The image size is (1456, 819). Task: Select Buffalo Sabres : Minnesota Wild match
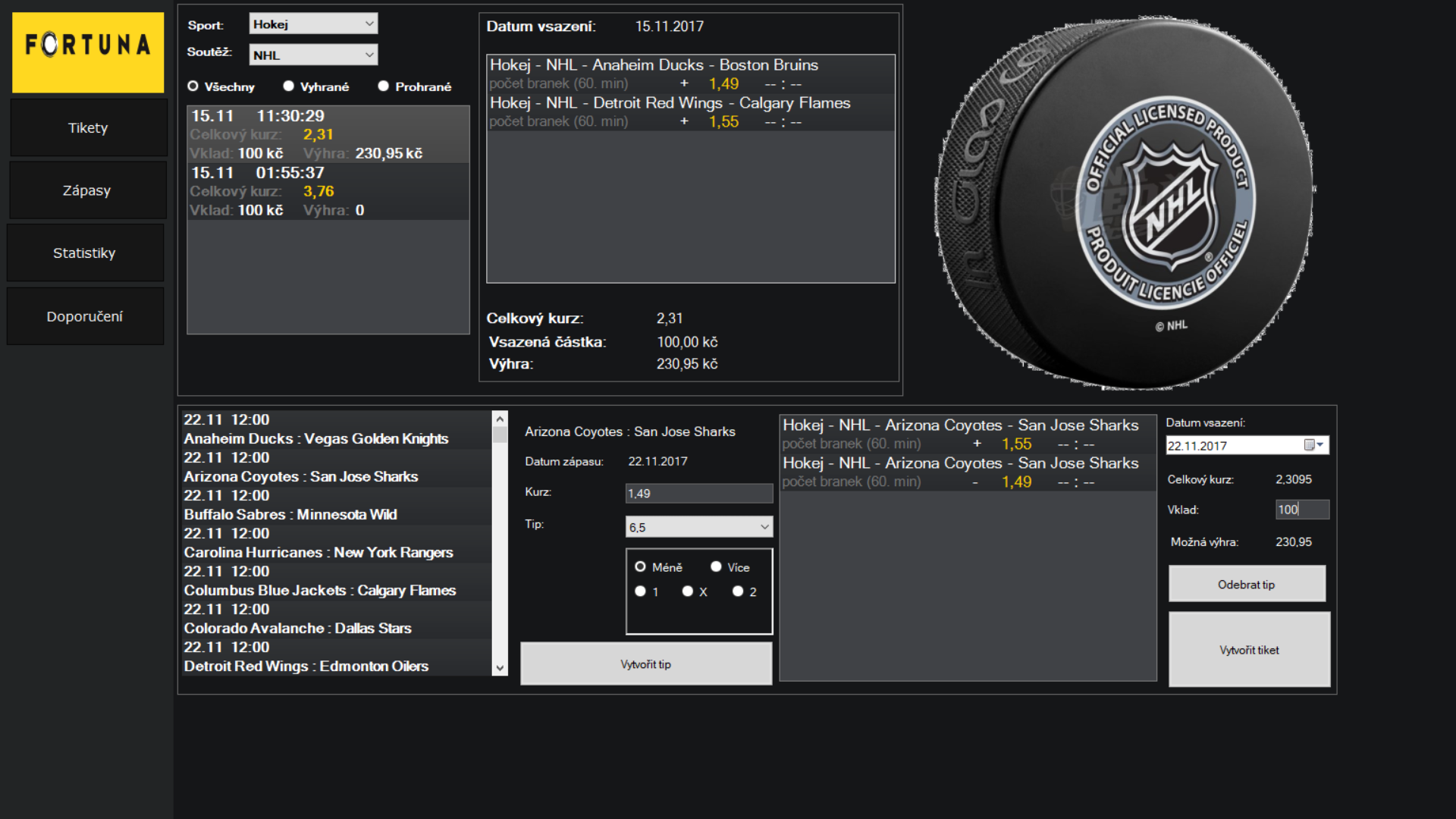[x=337, y=506]
